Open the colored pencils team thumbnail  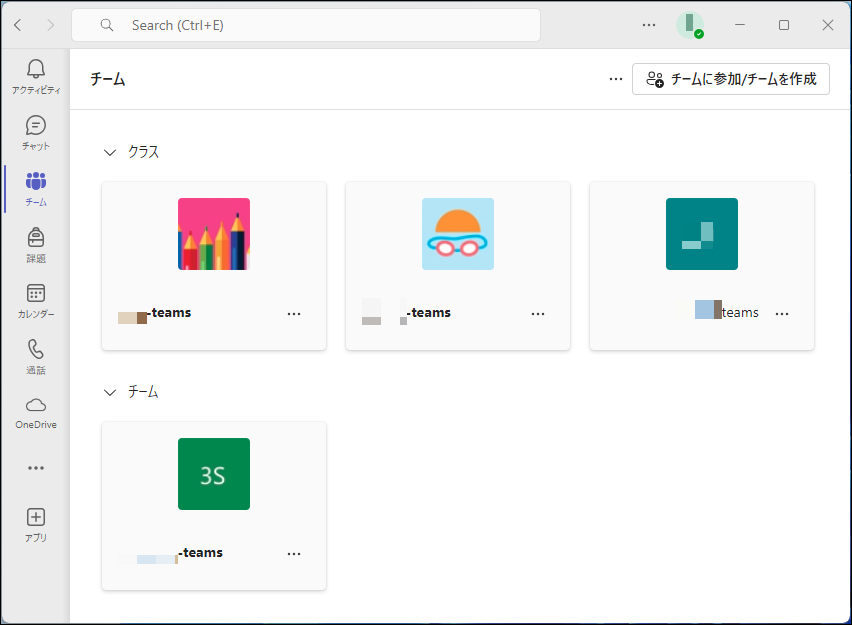[214, 234]
